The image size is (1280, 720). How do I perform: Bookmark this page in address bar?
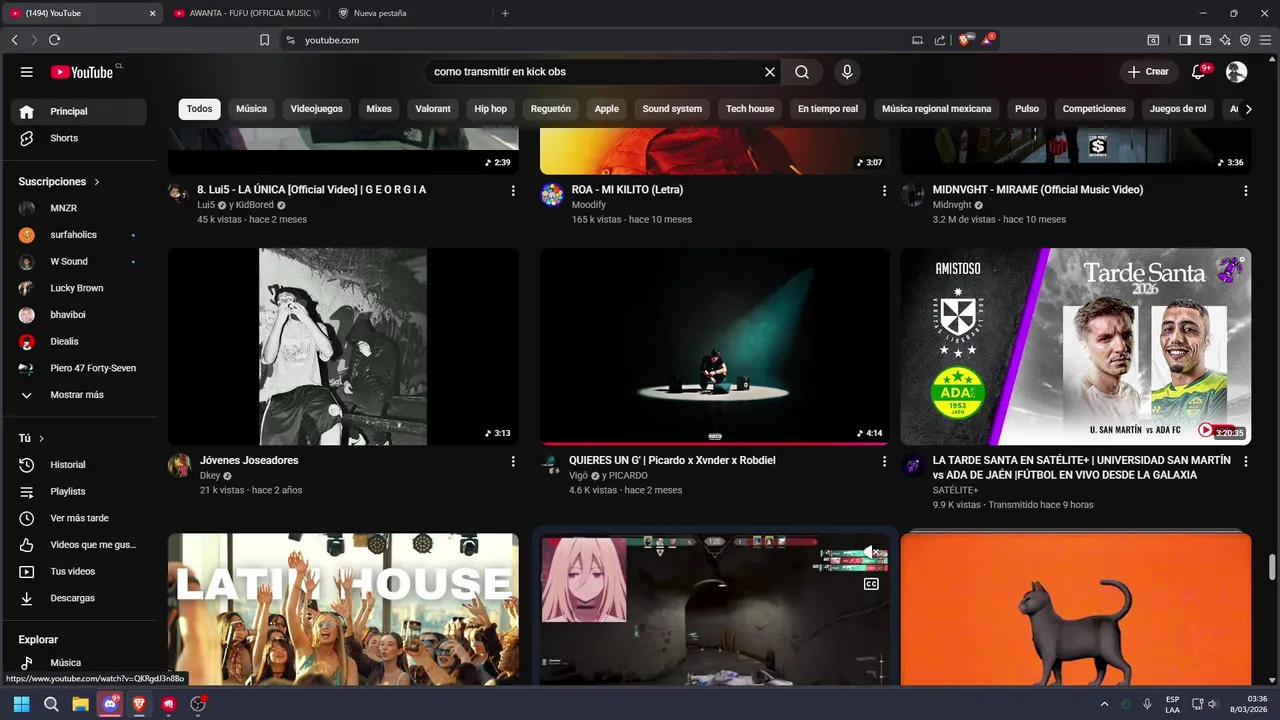coord(264,40)
